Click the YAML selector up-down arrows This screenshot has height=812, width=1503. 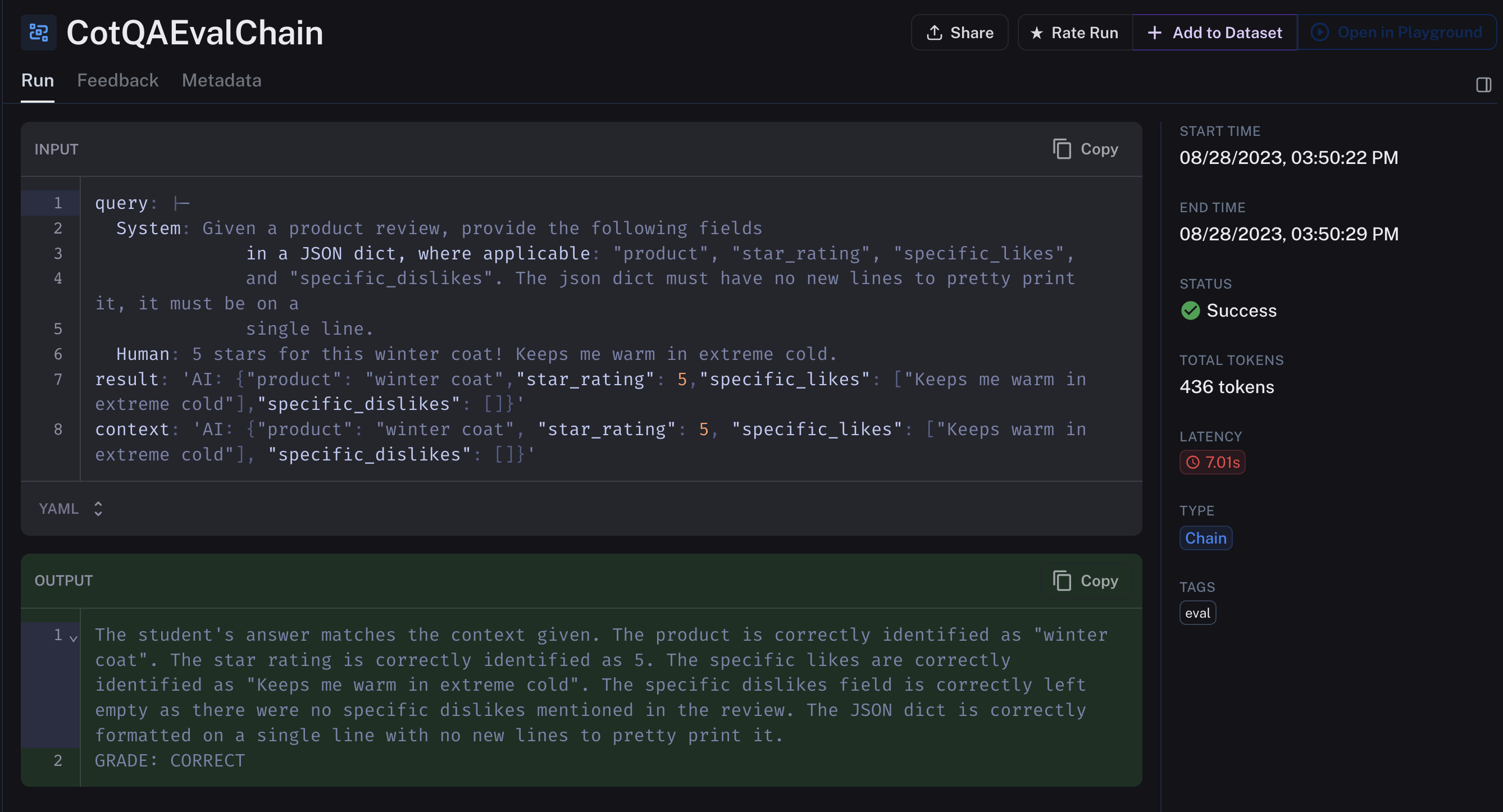pos(98,509)
